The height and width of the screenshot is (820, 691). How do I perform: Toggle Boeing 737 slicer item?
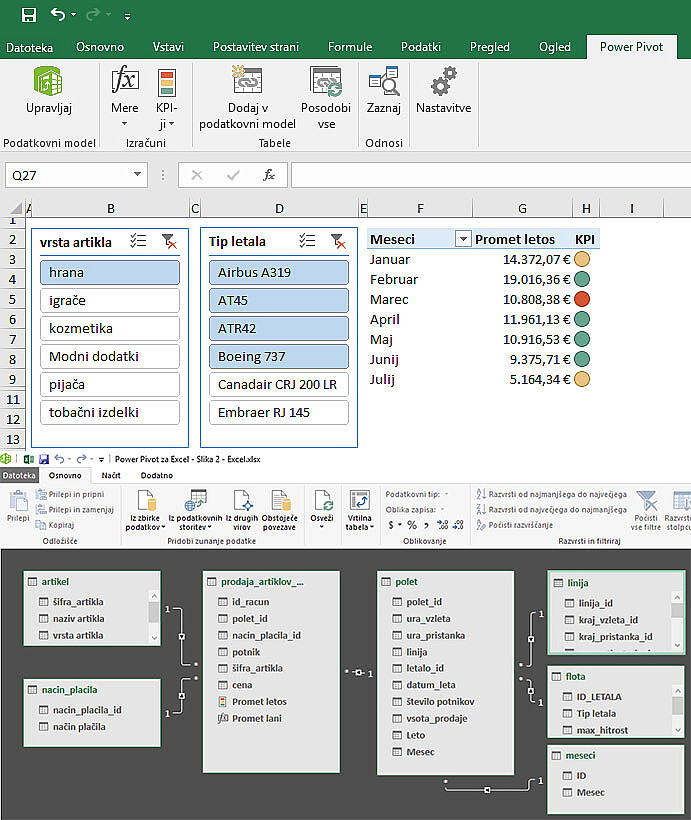tap(279, 357)
